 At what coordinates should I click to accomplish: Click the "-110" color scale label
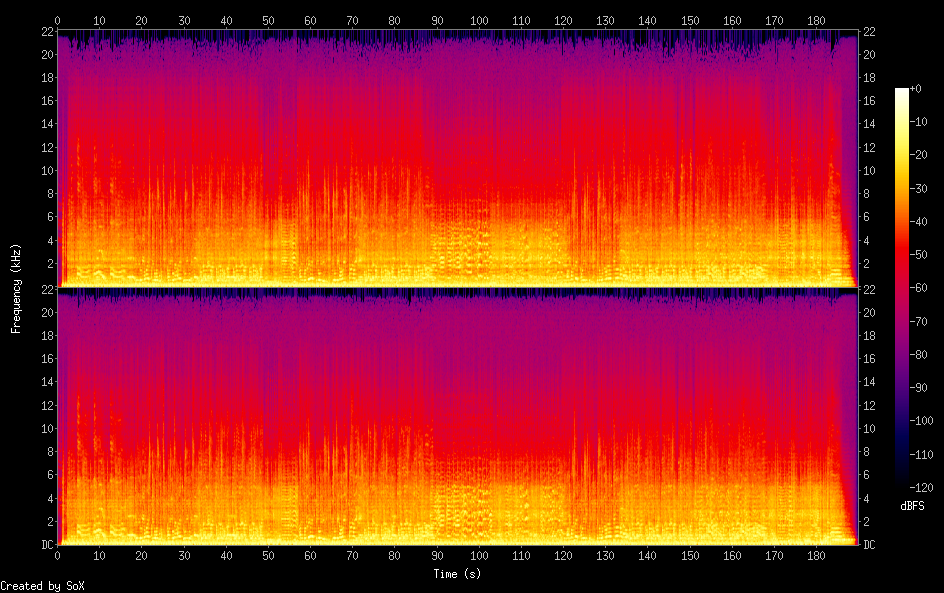tap(921, 455)
